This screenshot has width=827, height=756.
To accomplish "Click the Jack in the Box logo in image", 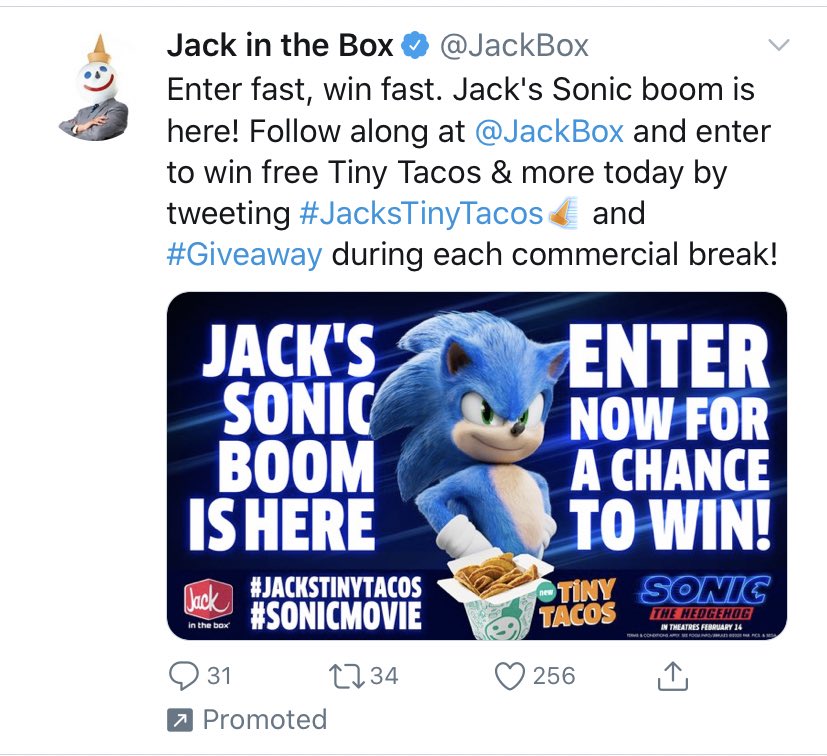I will pos(208,605).
